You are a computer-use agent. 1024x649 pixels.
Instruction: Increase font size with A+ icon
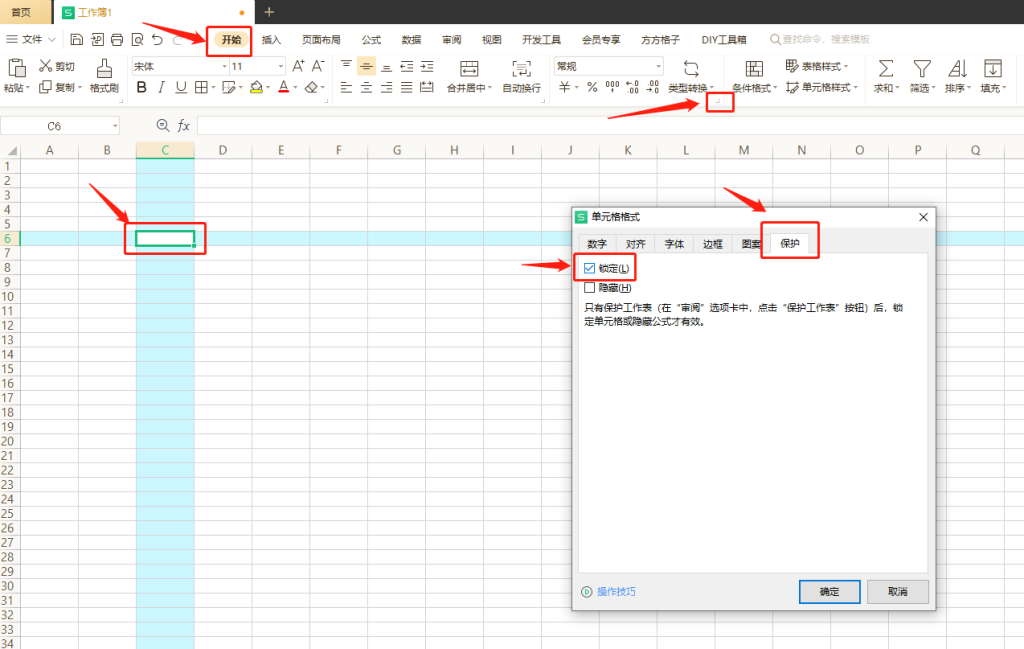click(x=298, y=66)
